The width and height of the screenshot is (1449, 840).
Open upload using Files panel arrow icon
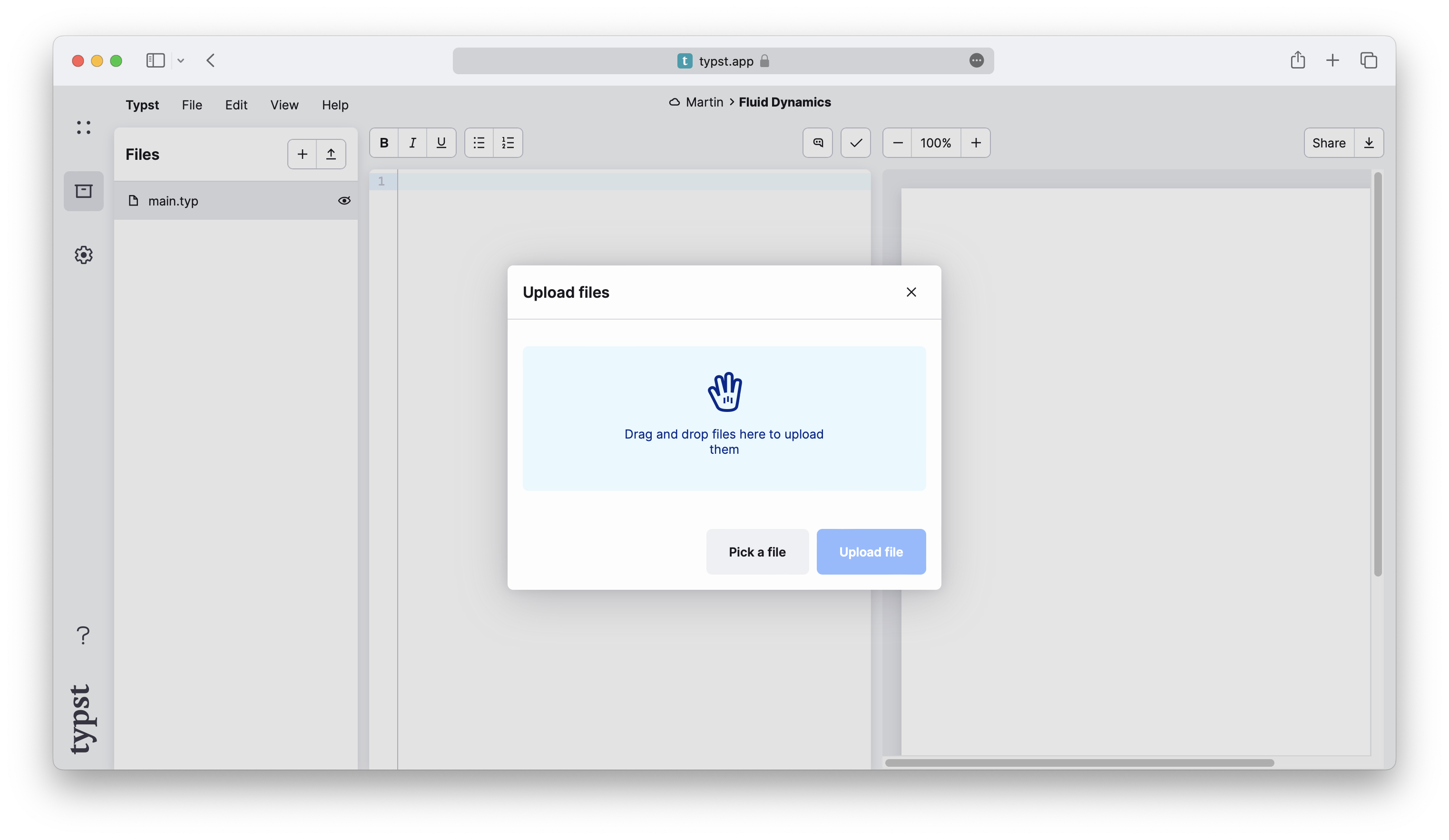[331, 154]
